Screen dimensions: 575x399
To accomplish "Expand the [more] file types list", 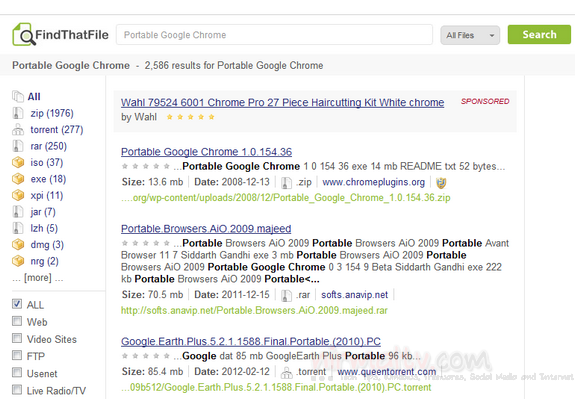I will 37,278.
